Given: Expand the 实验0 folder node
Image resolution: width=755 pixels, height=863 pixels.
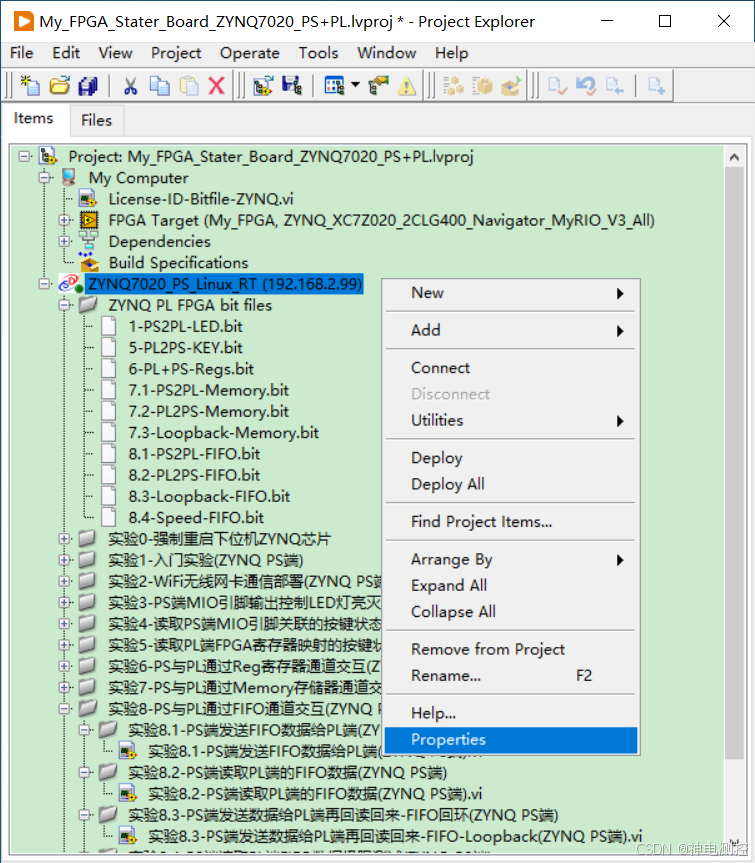Looking at the screenshot, I should (x=64, y=539).
